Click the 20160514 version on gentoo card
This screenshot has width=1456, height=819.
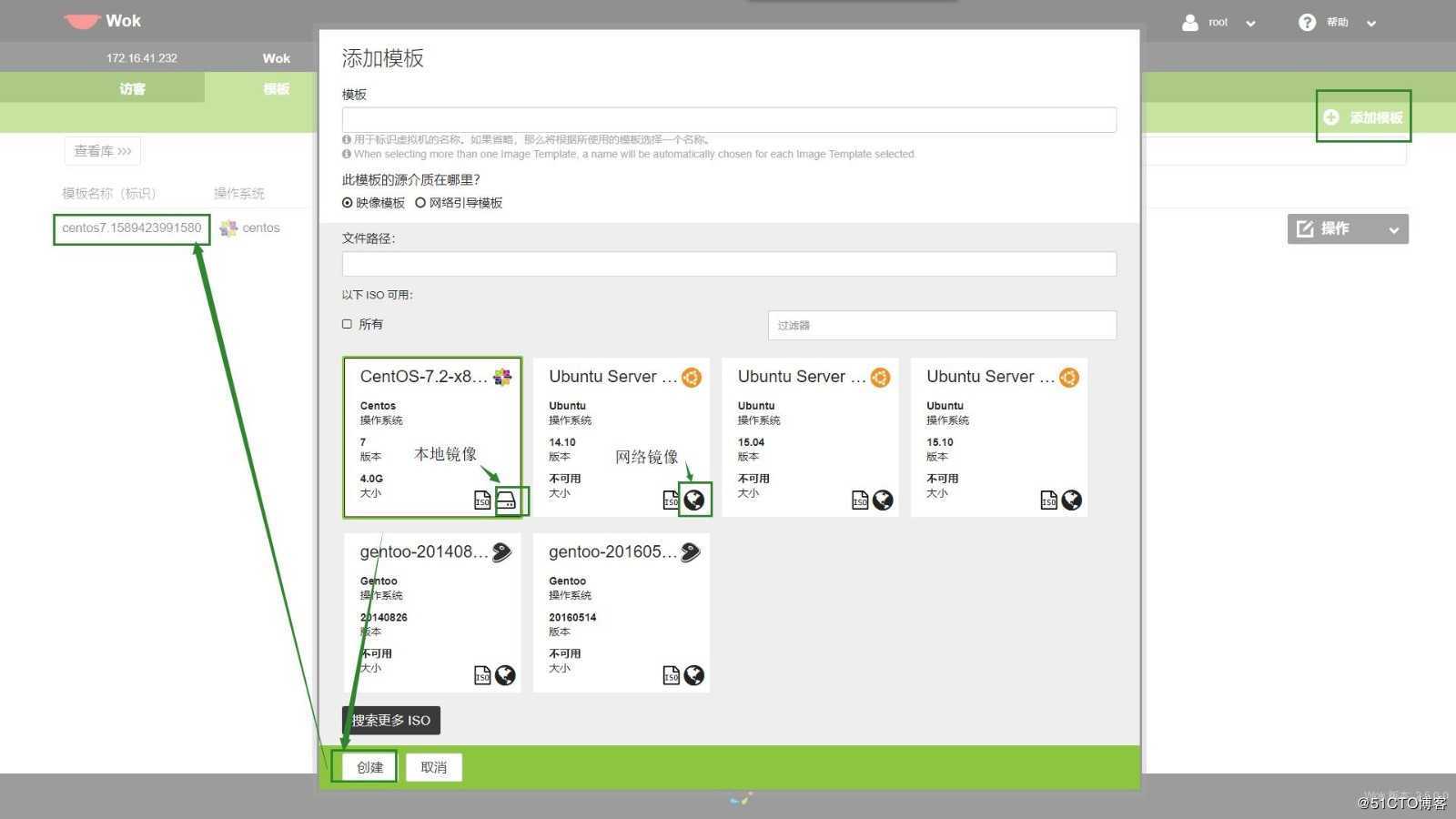tap(572, 618)
